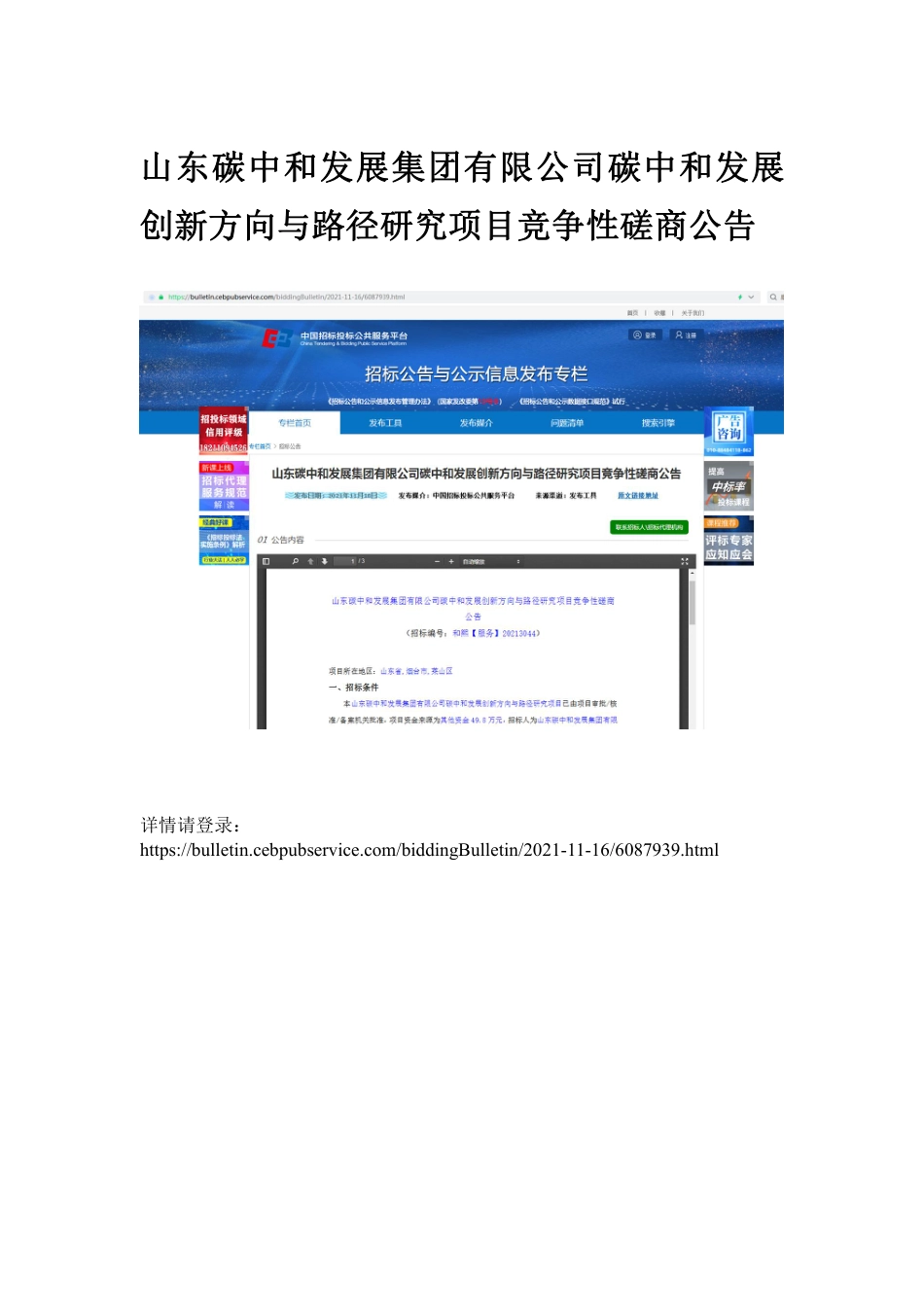This screenshot has height=1307, width=924.
Task: Click the browser address bar search icon
Action: pyautogui.click(x=773, y=297)
